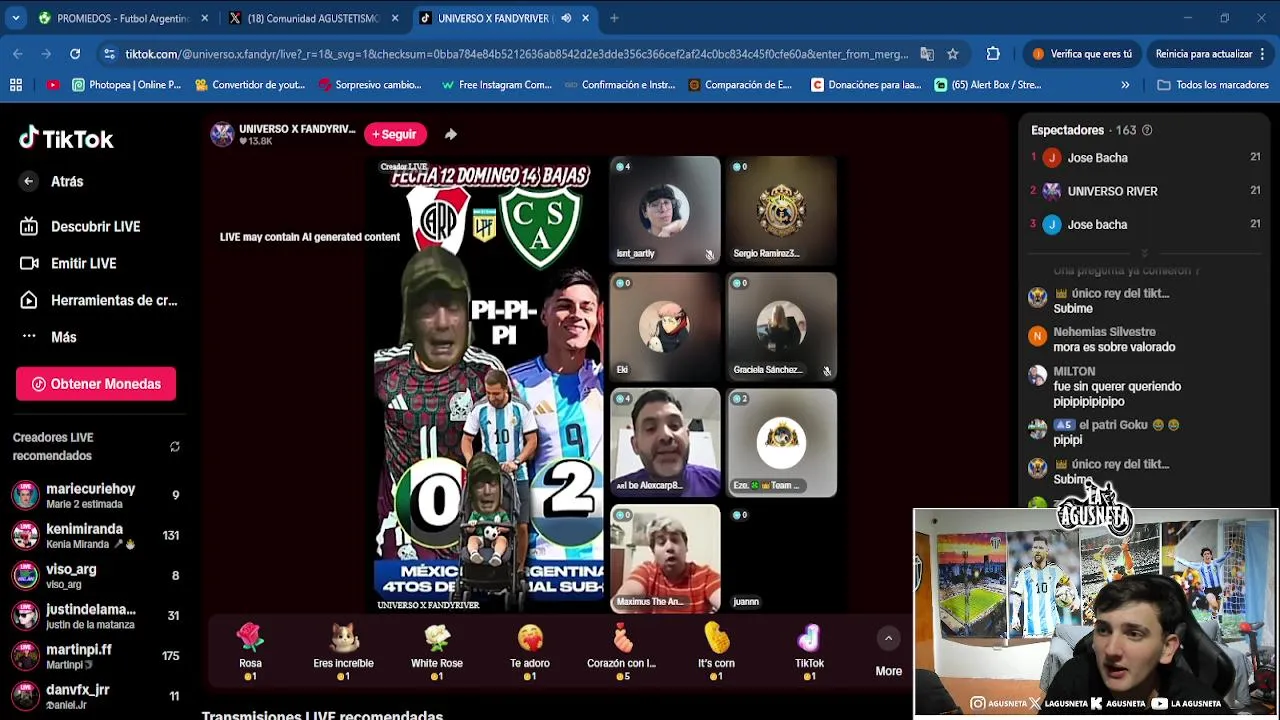Click the address bar URL

tap(517, 54)
